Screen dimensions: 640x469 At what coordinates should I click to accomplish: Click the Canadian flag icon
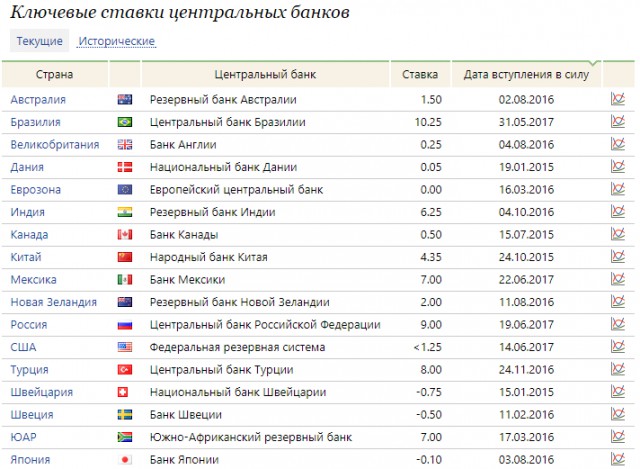click(x=125, y=234)
